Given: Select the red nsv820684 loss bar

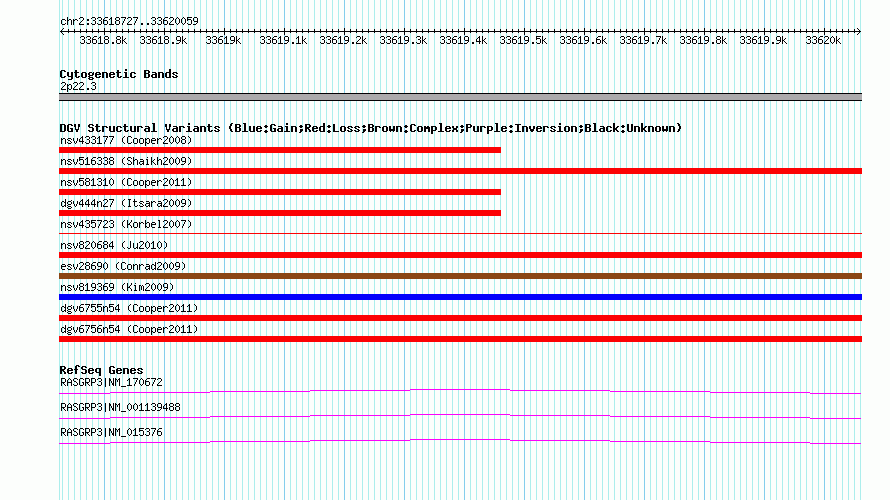Looking at the screenshot, I should tap(460, 255).
